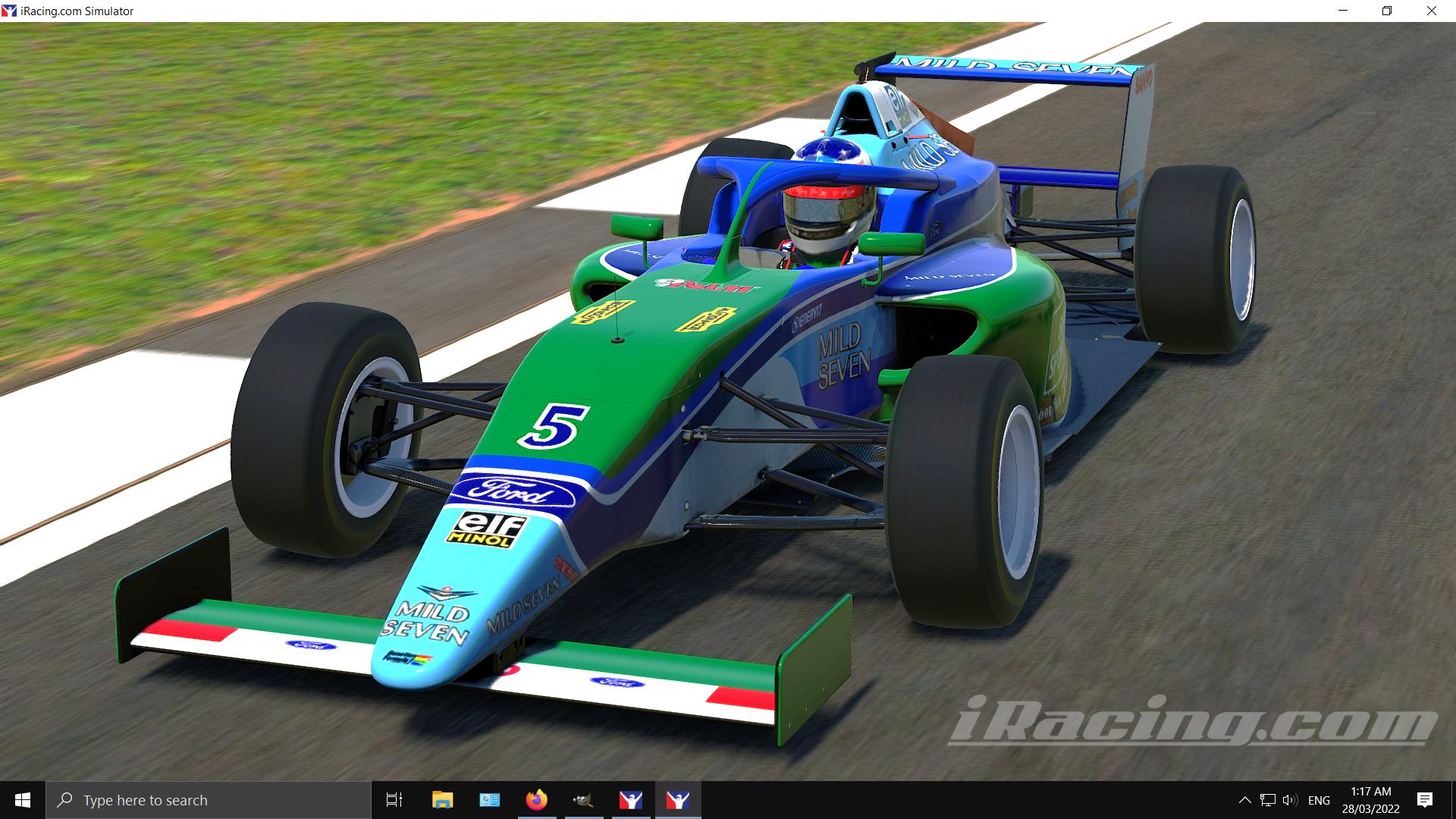1456x819 pixels.
Task: Switch to the first iRacing taskbar window
Action: [x=631, y=800]
